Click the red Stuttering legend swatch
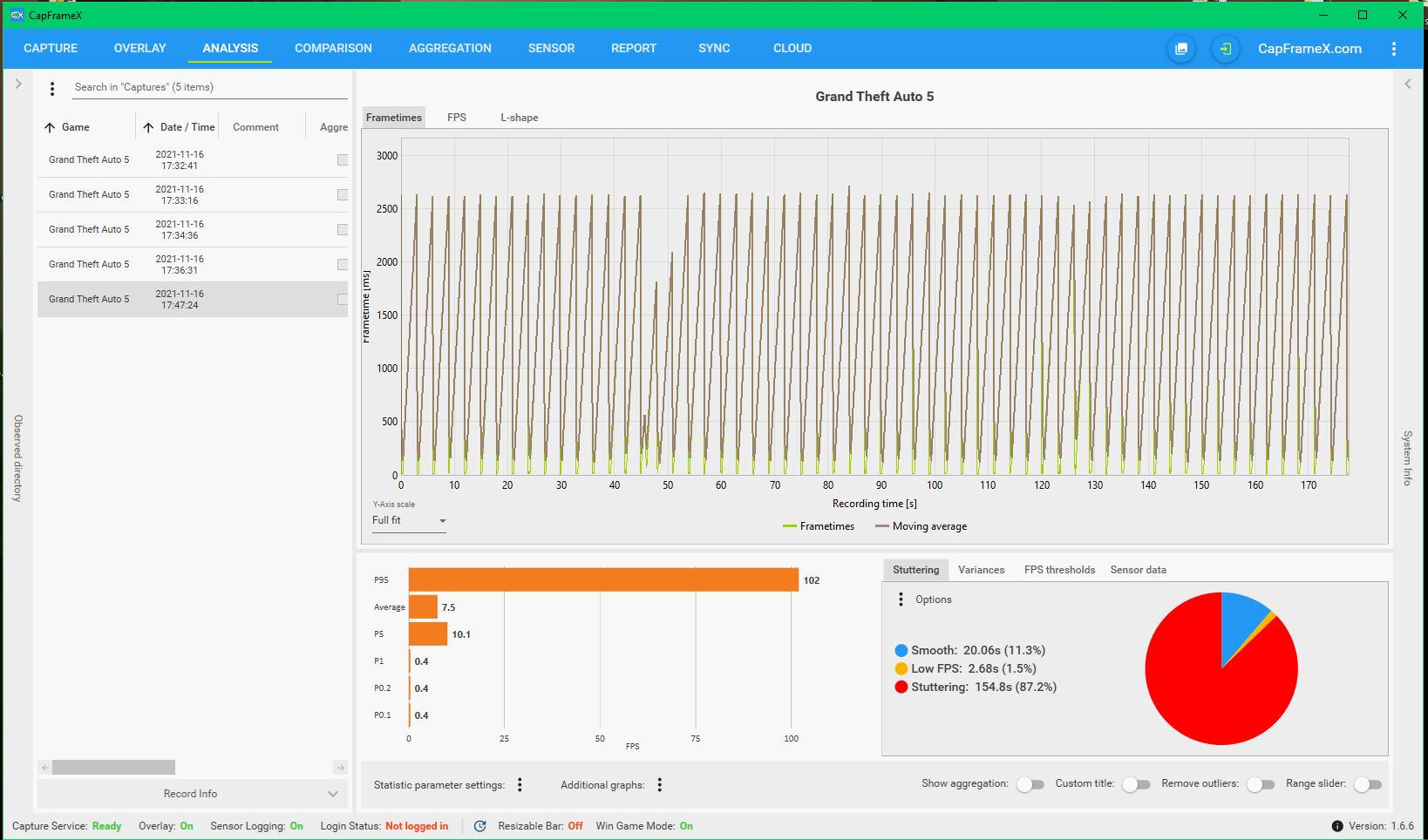 (x=901, y=688)
